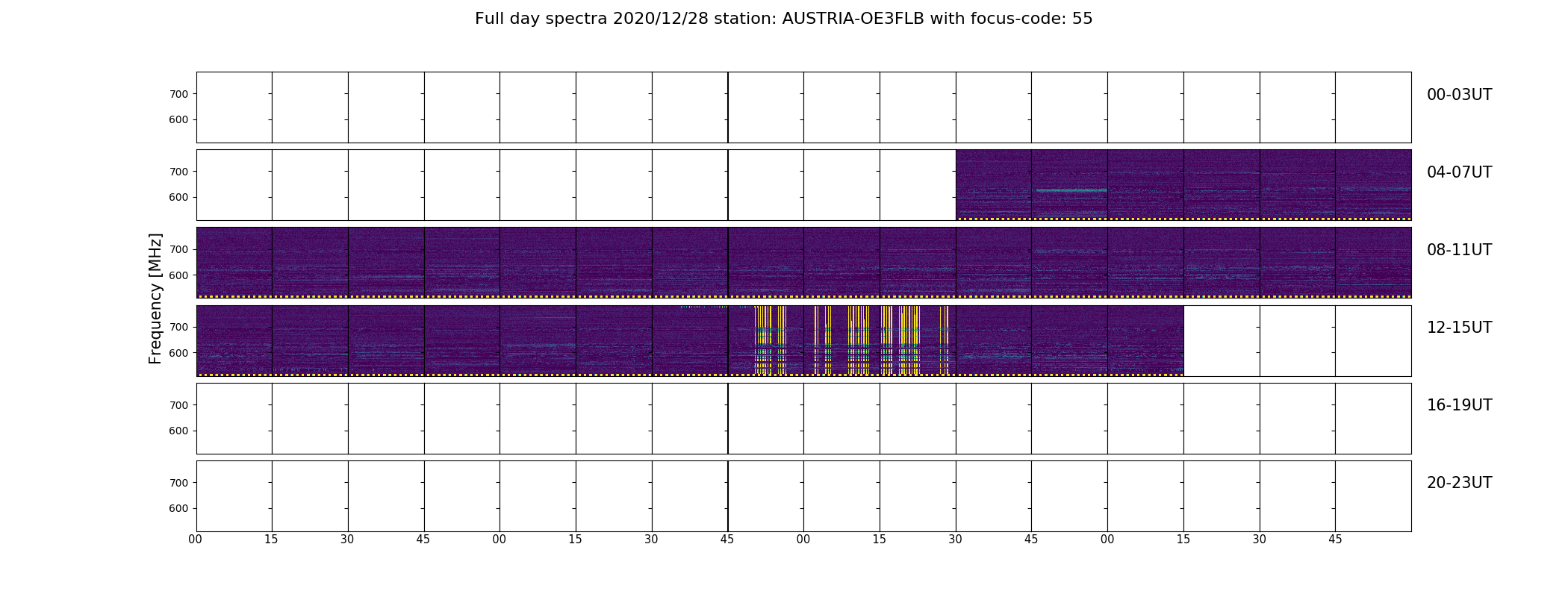The width and height of the screenshot is (1568, 597).
Task: Click the 700 tick label of the 20-23UT row
Action: 178,483
